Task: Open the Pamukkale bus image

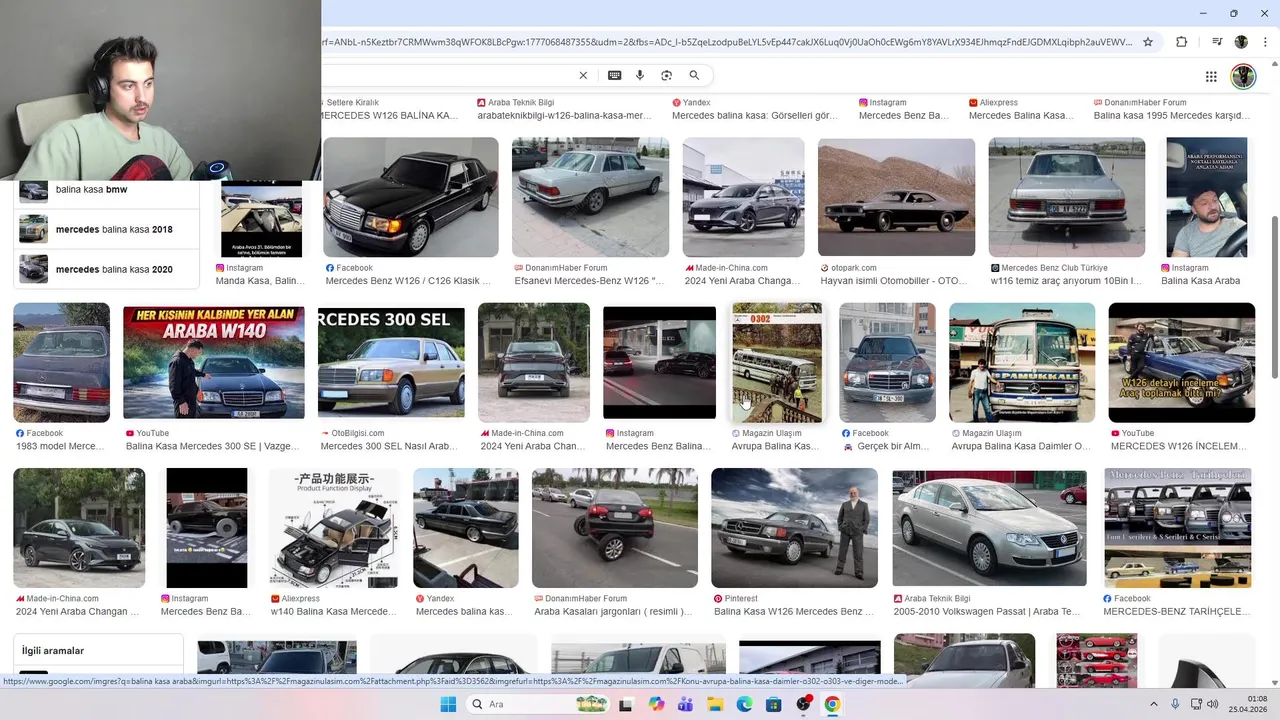Action: click(x=1022, y=362)
